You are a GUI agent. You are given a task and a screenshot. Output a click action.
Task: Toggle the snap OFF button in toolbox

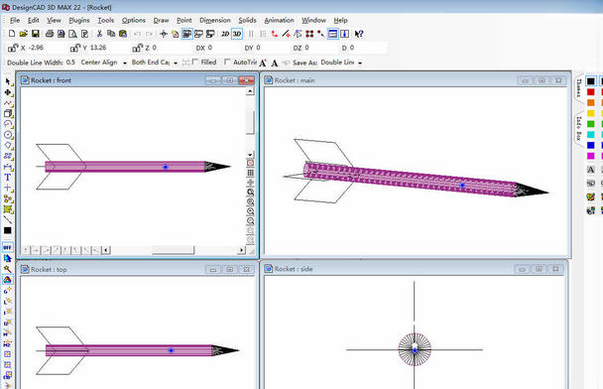point(7,248)
